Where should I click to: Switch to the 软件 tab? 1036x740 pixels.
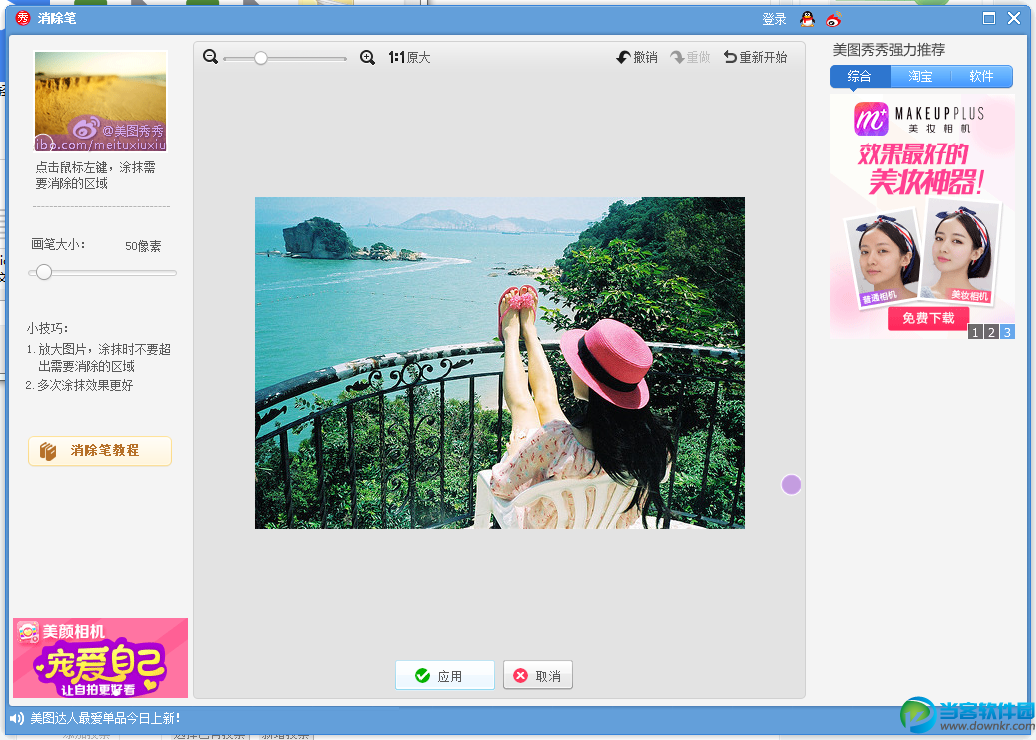click(982, 77)
